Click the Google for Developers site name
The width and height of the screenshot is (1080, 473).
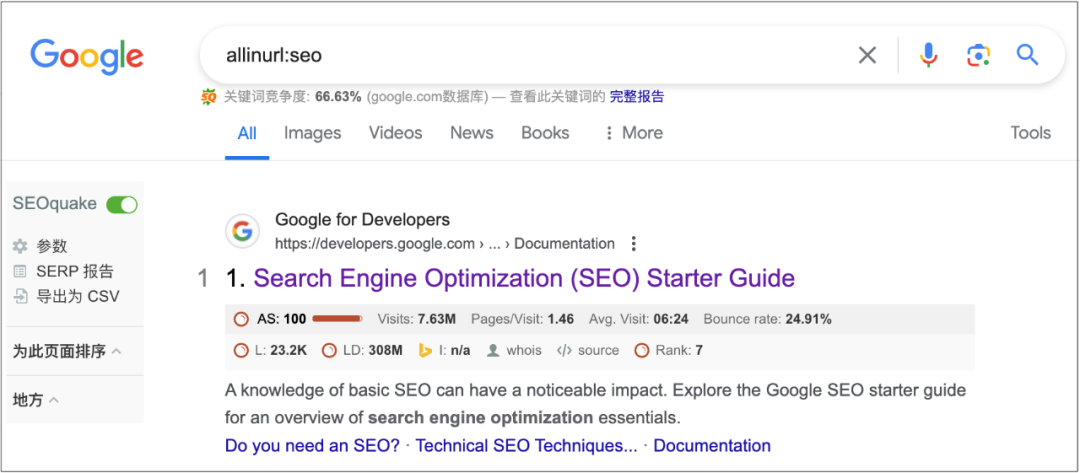pos(362,220)
